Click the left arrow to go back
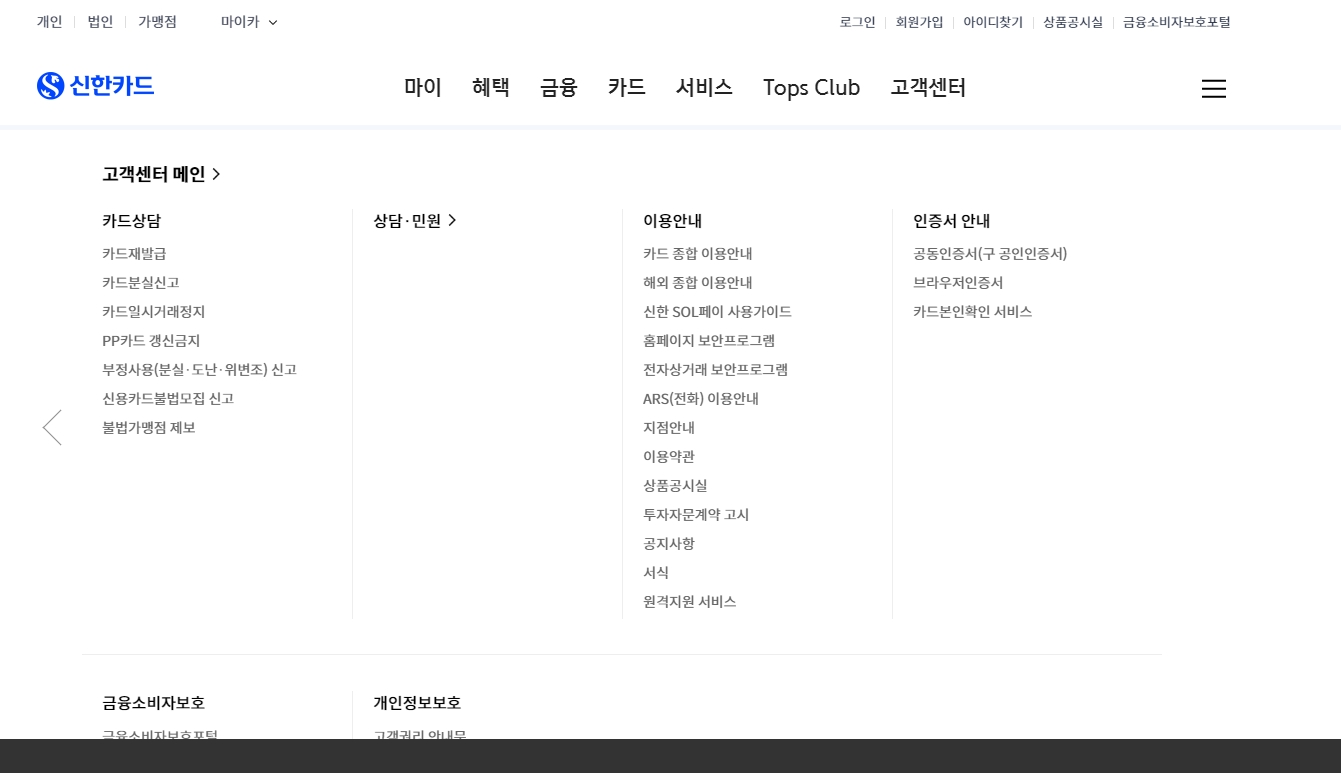This screenshot has height=773, width=1341. [x=52, y=427]
